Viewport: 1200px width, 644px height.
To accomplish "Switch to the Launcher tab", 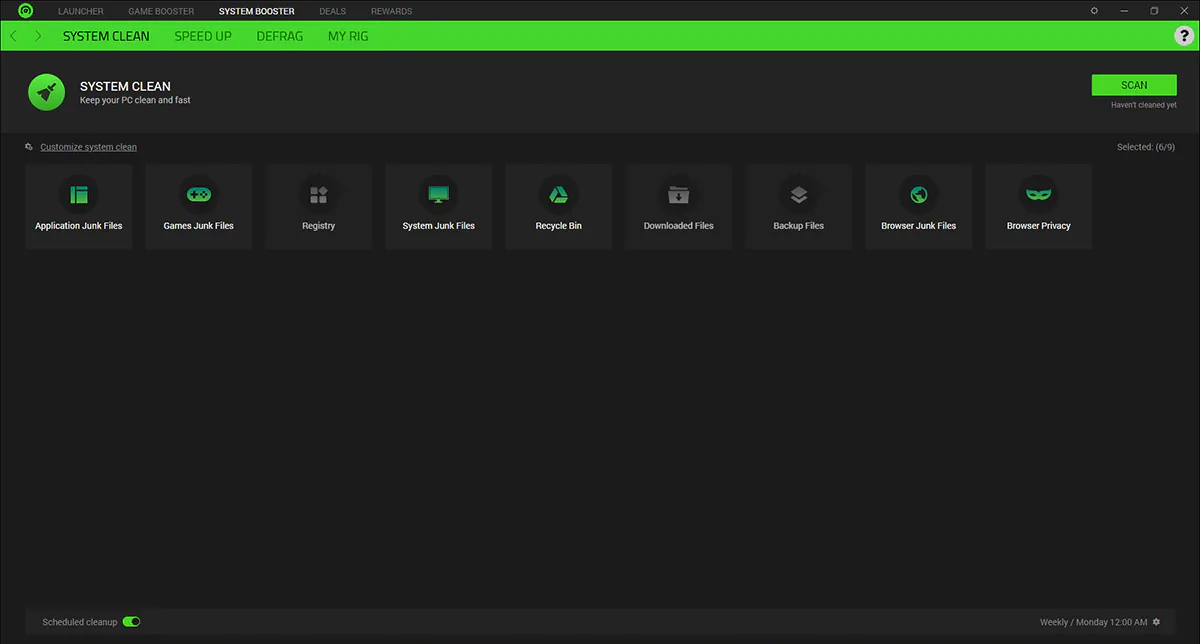I will pyautogui.click(x=81, y=11).
